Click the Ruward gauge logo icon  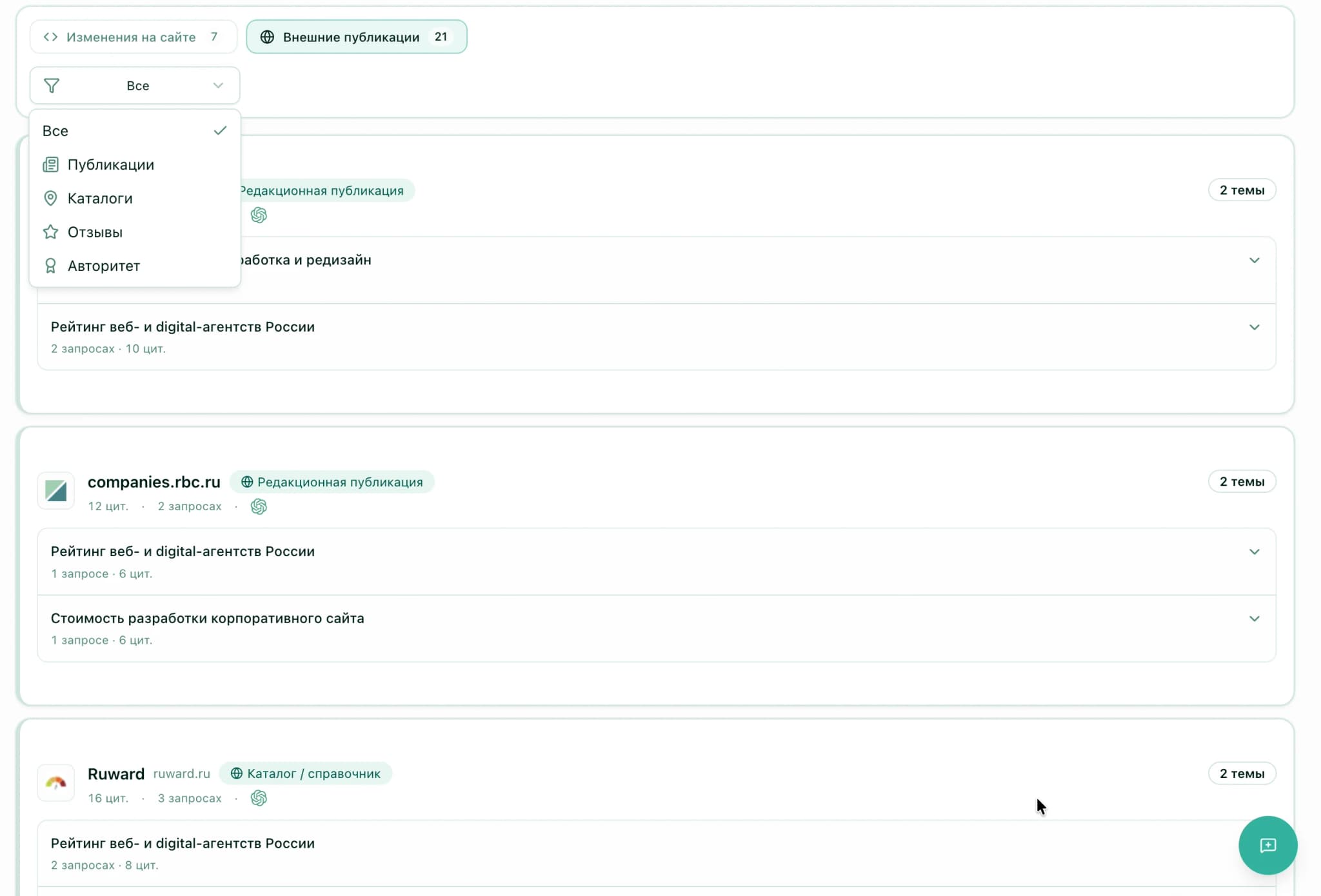pyautogui.click(x=56, y=782)
